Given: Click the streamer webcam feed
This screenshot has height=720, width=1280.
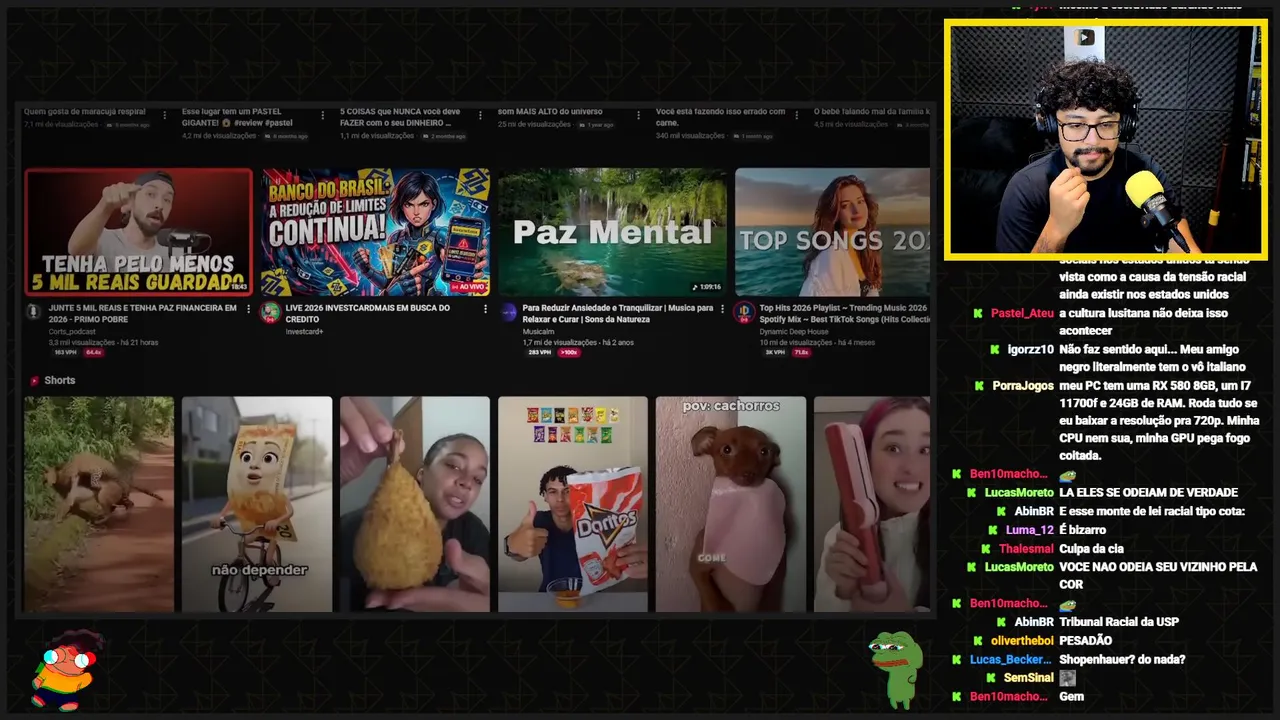Looking at the screenshot, I should [1105, 140].
